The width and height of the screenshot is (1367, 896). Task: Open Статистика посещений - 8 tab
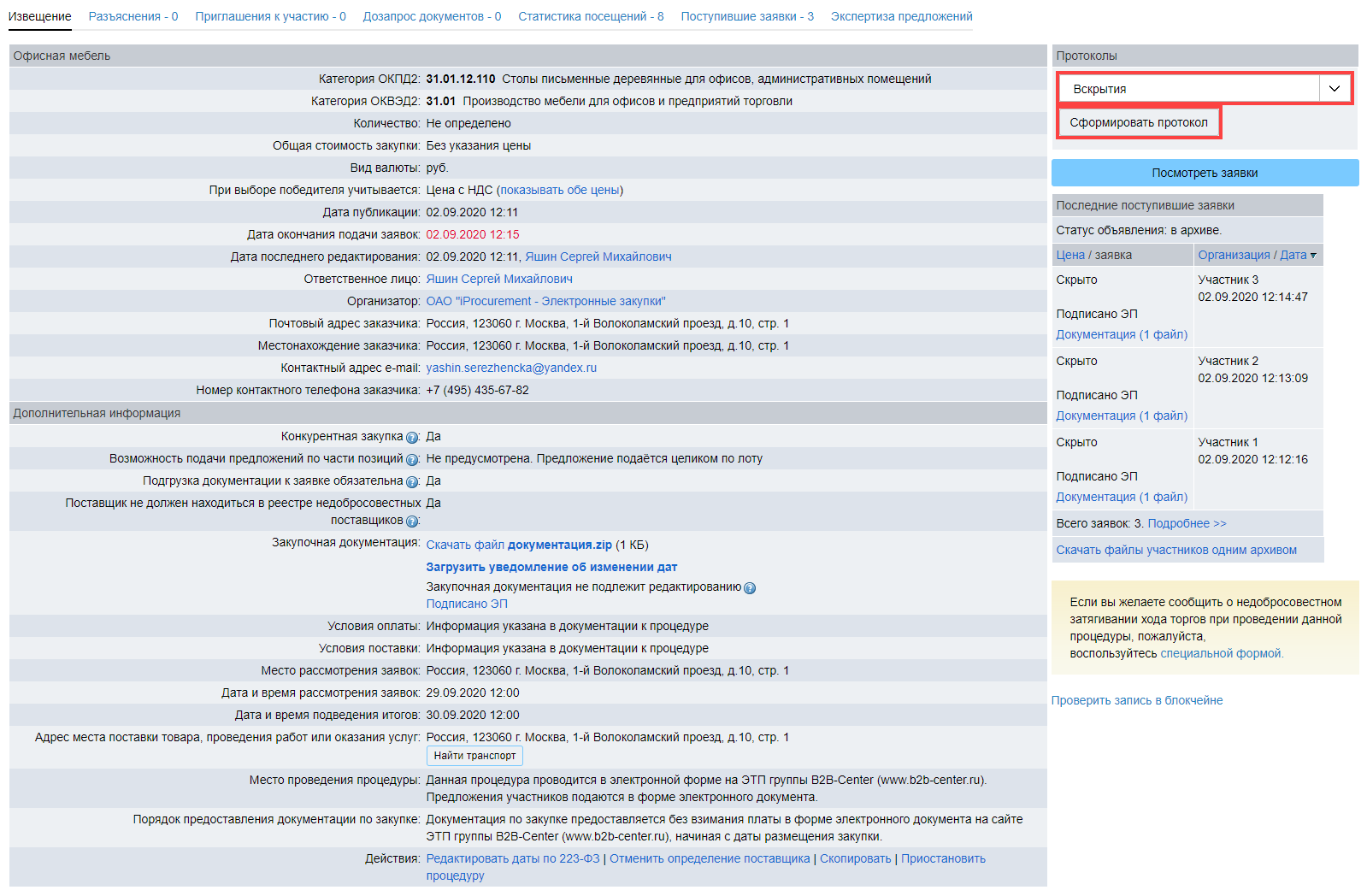pyautogui.click(x=591, y=16)
